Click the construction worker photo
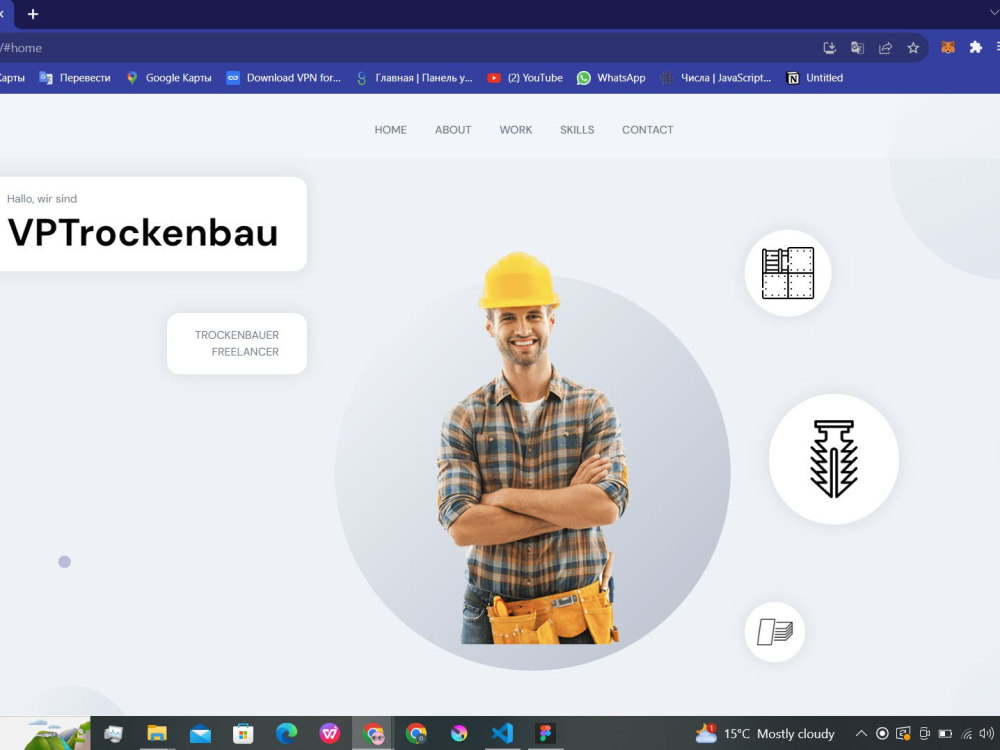The width and height of the screenshot is (1000, 750). [x=533, y=448]
